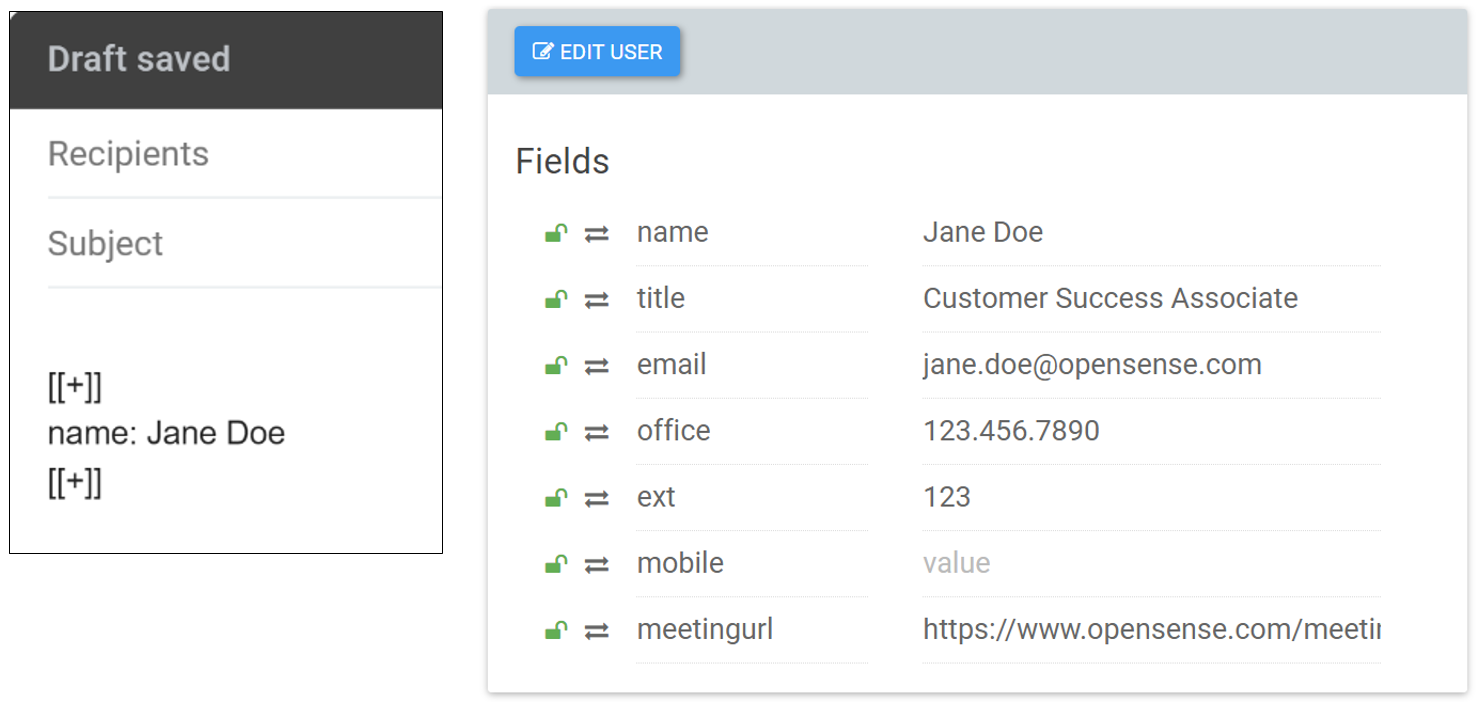Click the 'Fields' heading
The image size is (1480, 707).
[x=563, y=161]
